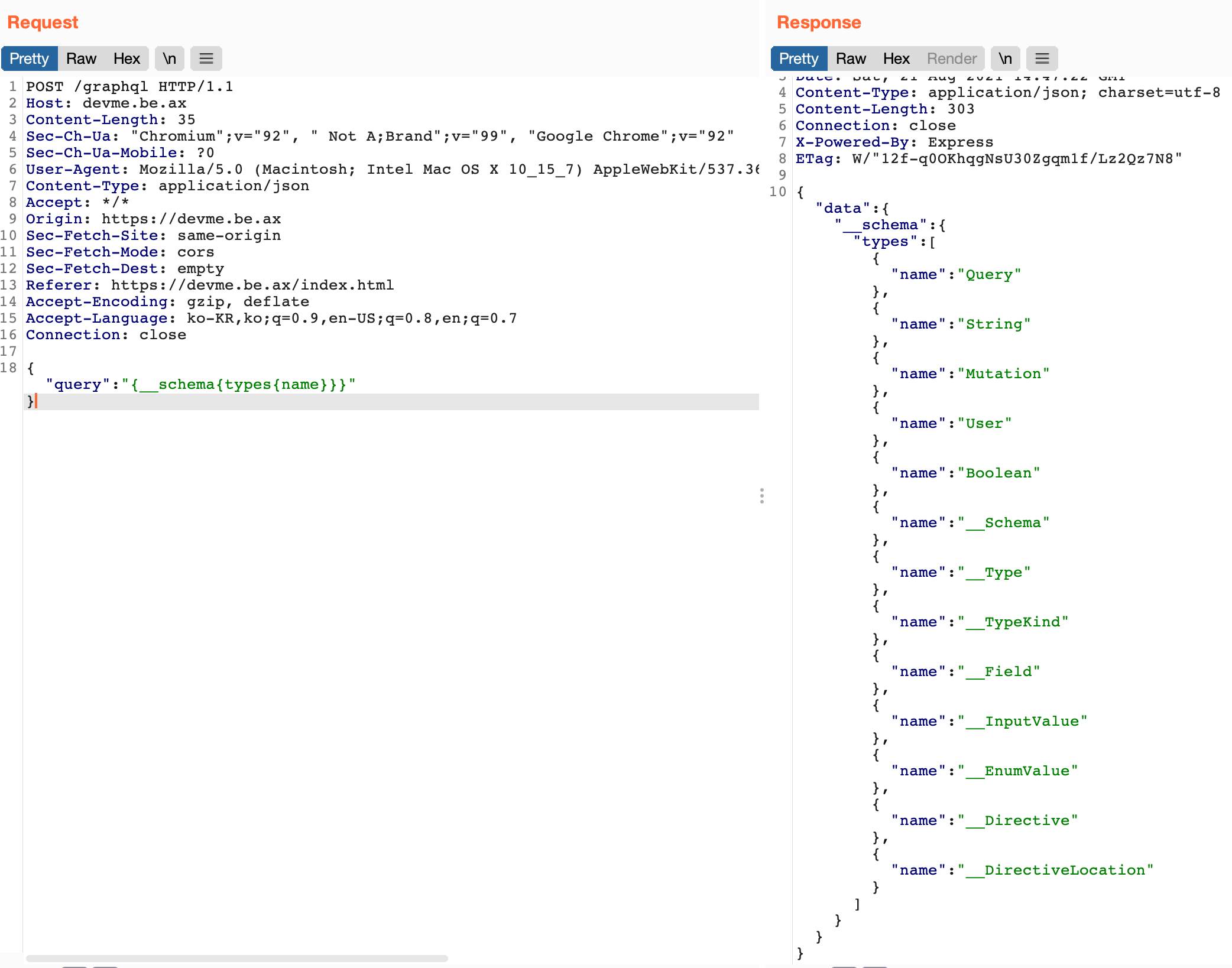Open the Response Render tab
1232x968 pixels.
click(951, 59)
